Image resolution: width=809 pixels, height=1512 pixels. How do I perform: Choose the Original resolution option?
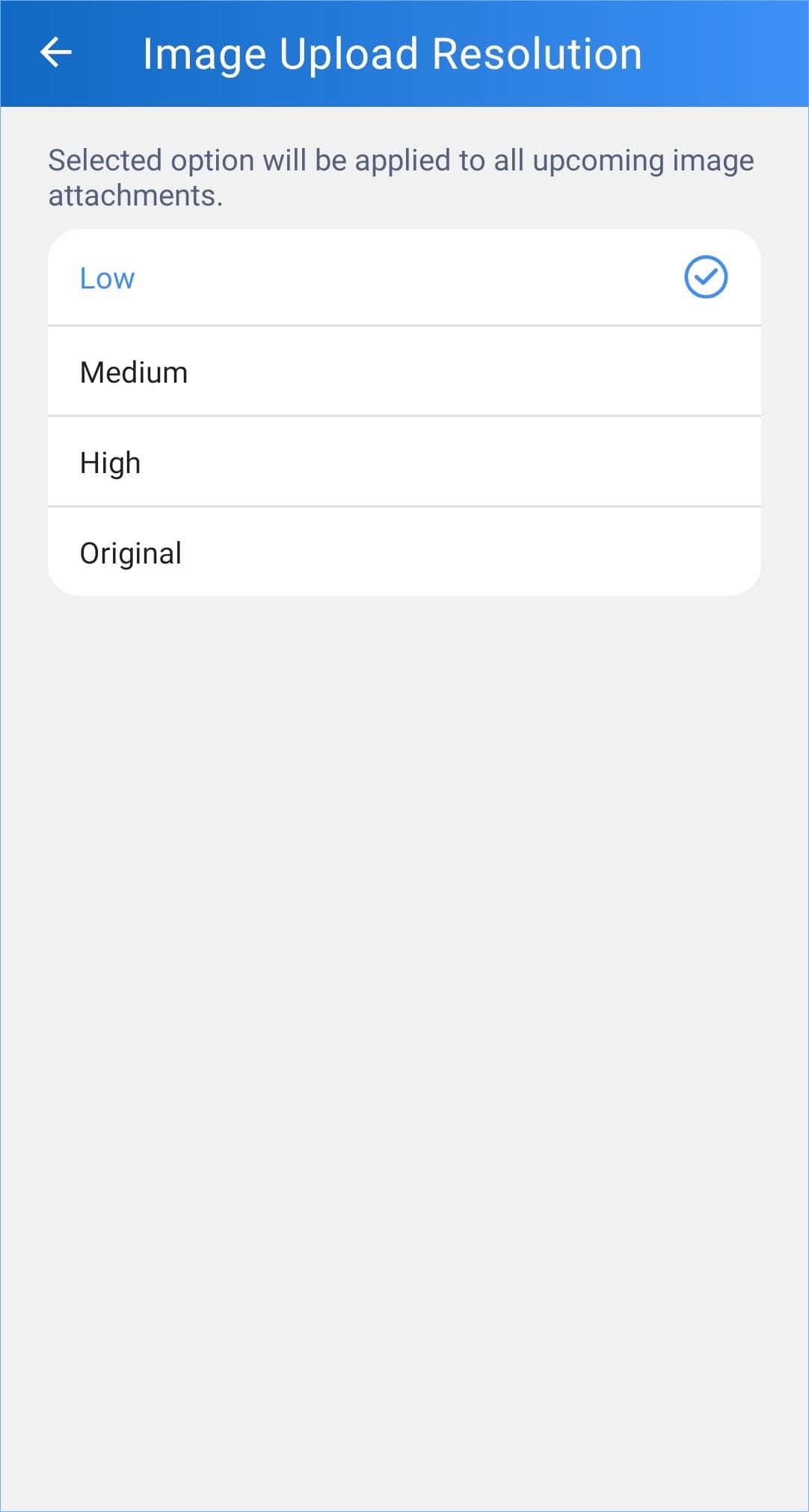point(404,552)
